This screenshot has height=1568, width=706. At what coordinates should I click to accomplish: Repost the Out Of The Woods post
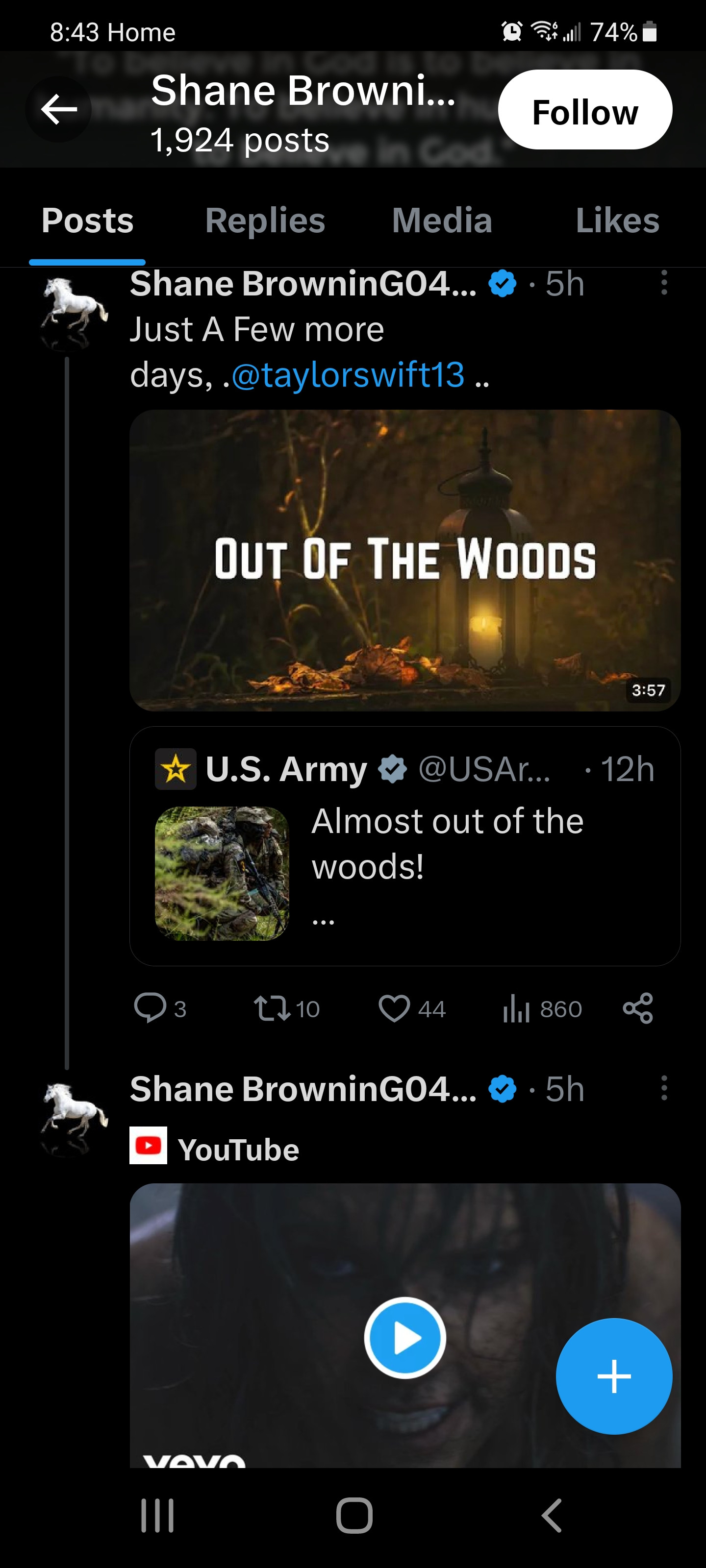coord(272,1008)
